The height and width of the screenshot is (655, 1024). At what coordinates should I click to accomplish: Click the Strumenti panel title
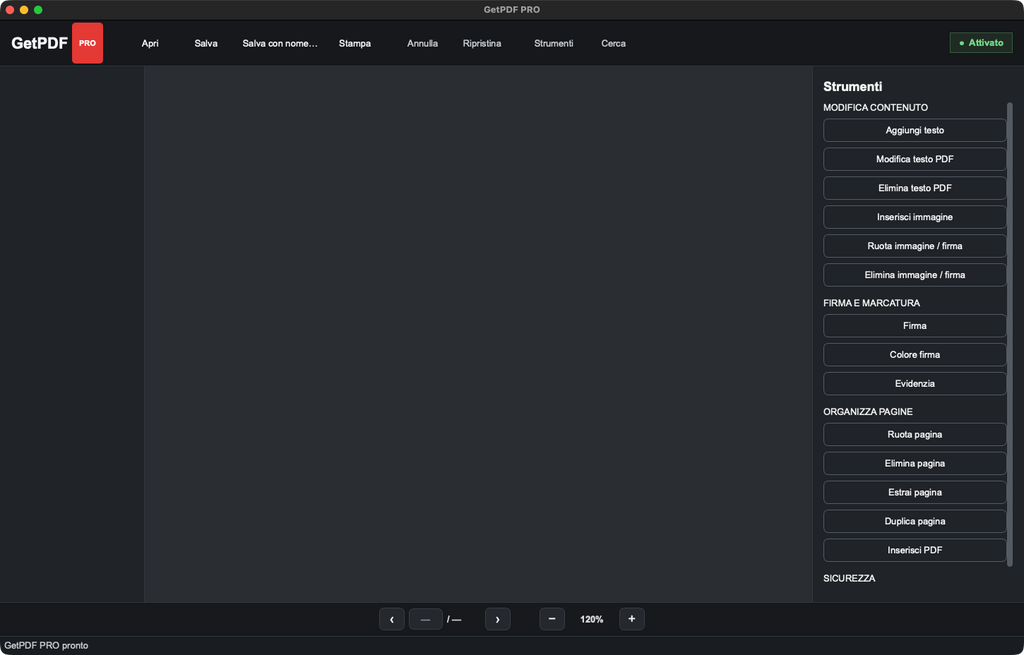pyautogui.click(x=852, y=86)
